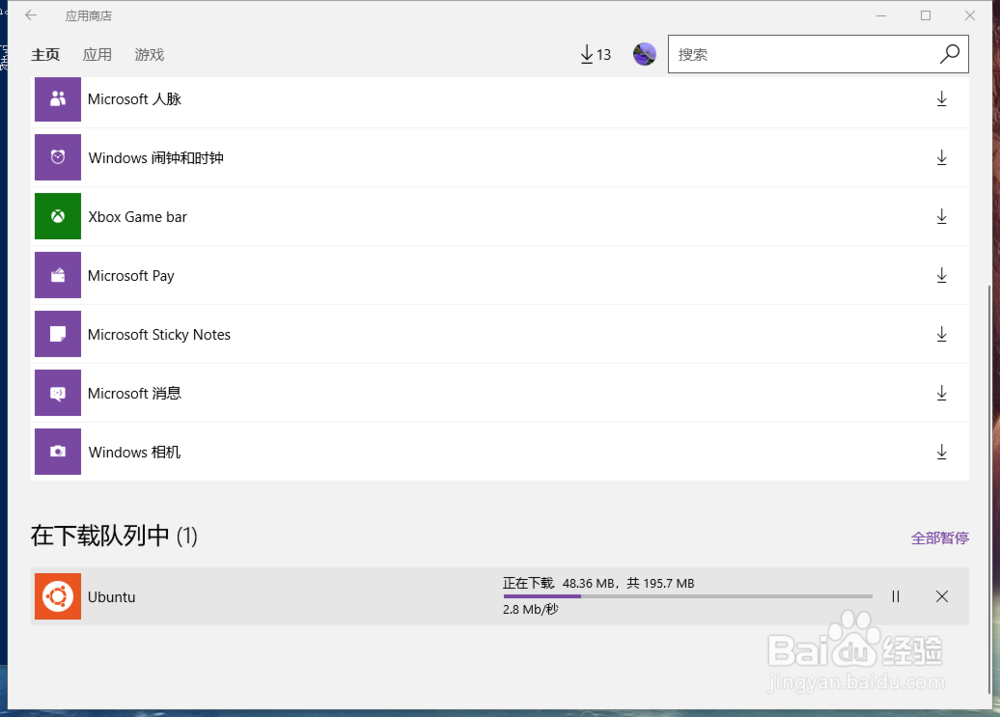Download Microsoft Pay update
The width and height of the screenshot is (1000, 717).
coord(941,276)
